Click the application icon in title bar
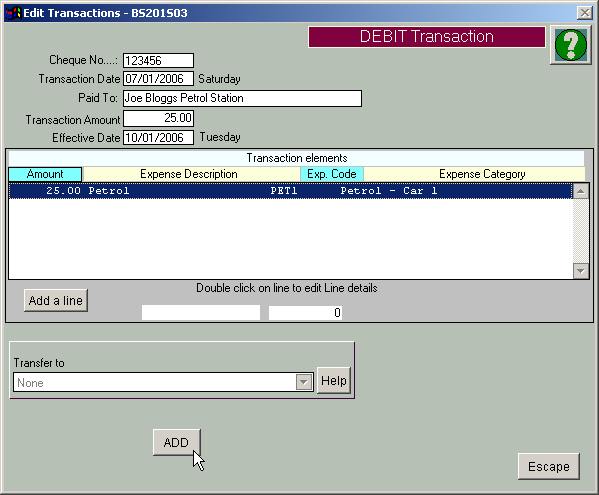Viewport: 599px width, 495px height. click(13, 13)
